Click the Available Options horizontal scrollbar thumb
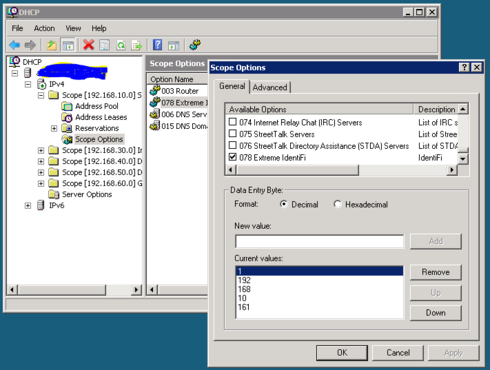The height and width of the screenshot is (370, 490). [297, 170]
